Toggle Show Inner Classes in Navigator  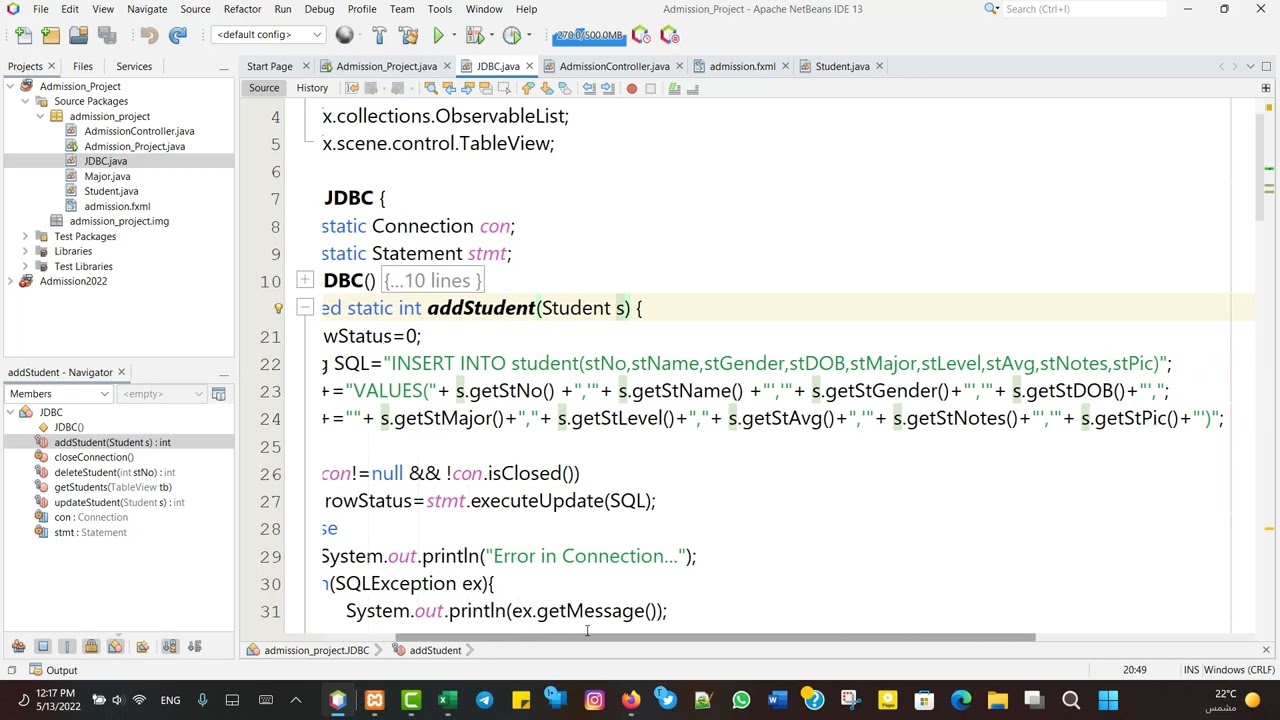click(x=115, y=647)
